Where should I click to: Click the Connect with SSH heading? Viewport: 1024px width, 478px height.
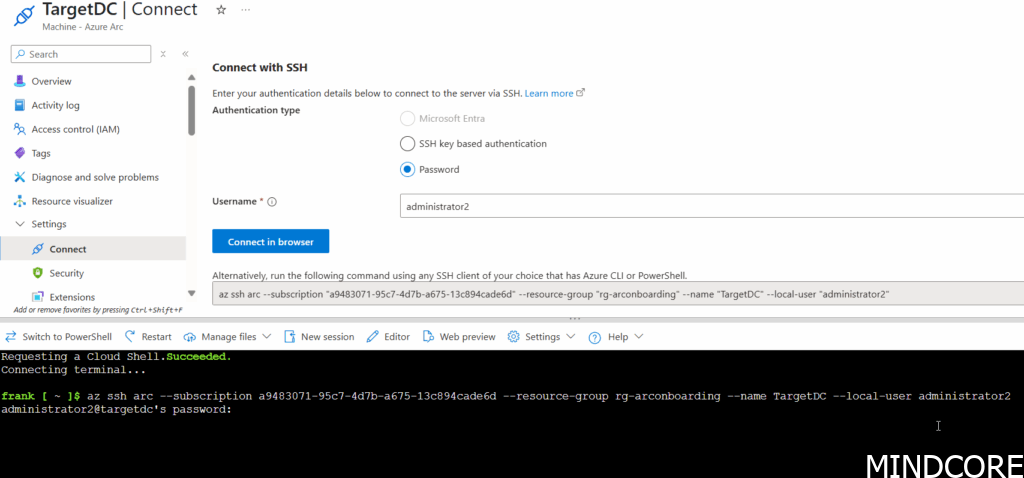259,67
